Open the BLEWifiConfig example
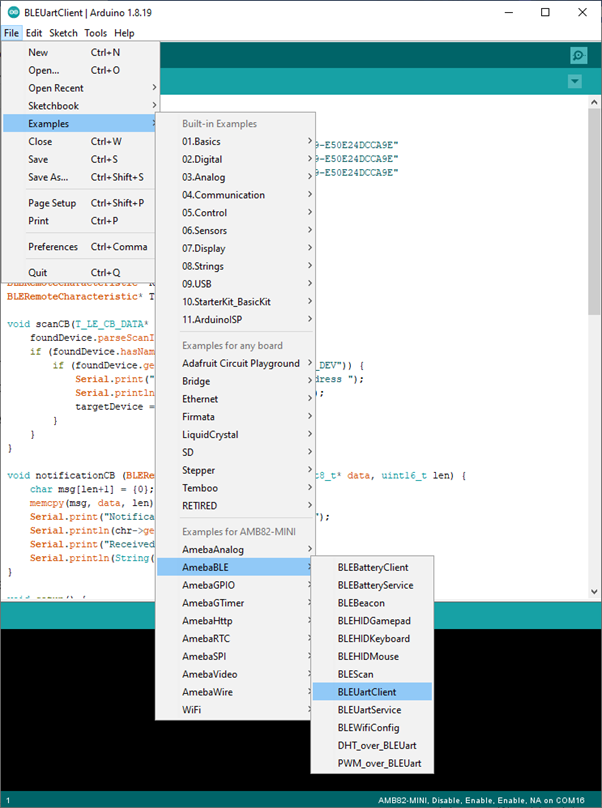 (x=368, y=728)
